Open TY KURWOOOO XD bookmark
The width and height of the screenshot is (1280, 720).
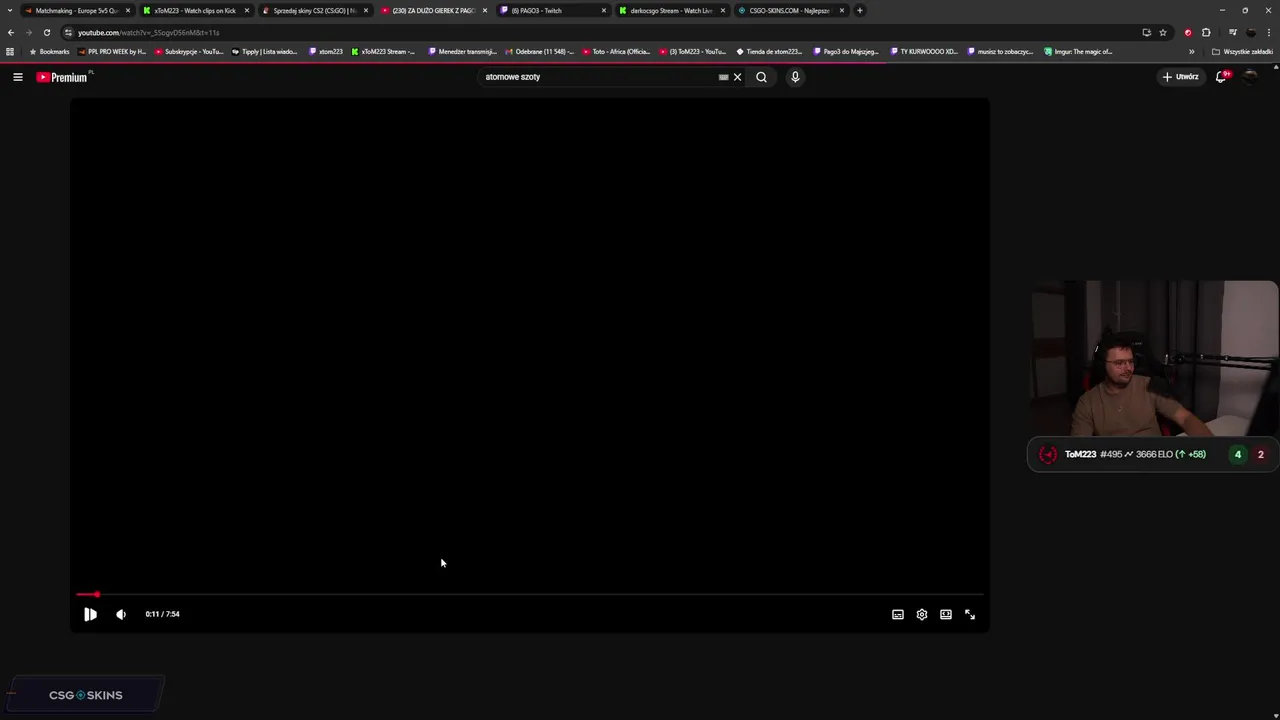924,52
